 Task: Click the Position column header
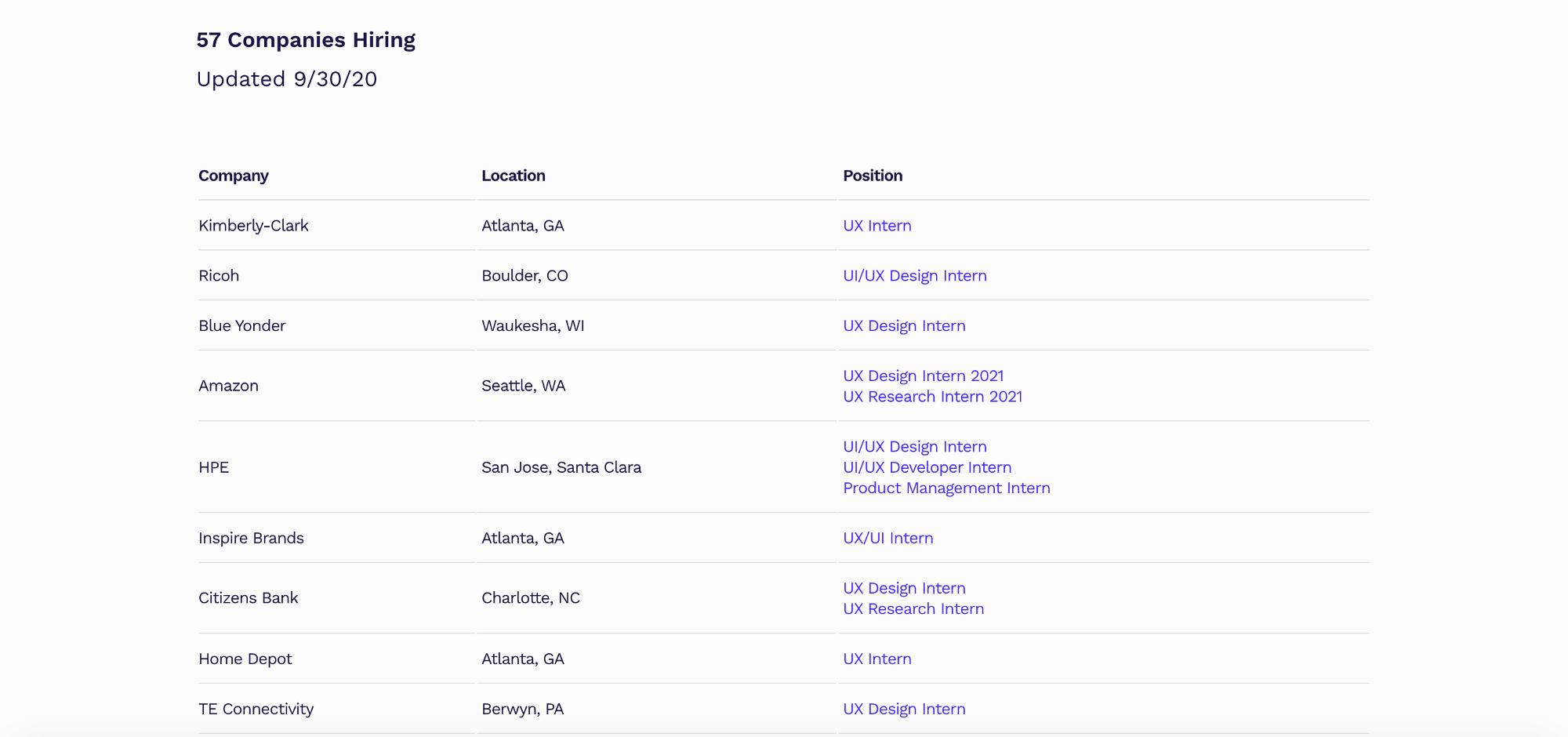pyautogui.click(x=872, y=176)
